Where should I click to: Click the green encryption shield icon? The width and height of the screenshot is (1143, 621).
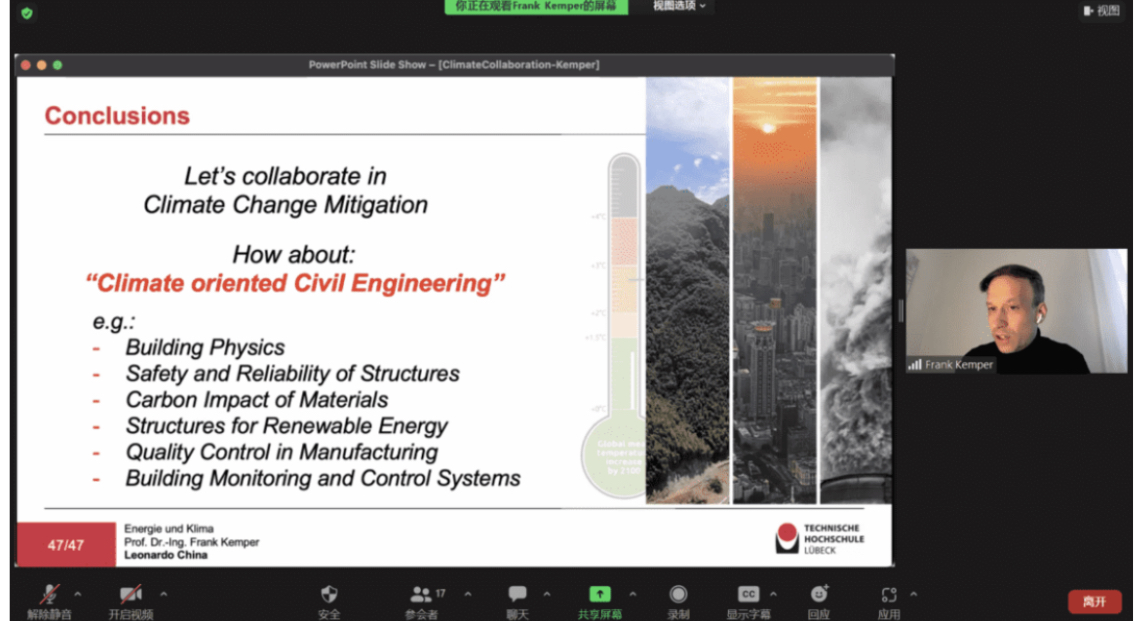27,13
